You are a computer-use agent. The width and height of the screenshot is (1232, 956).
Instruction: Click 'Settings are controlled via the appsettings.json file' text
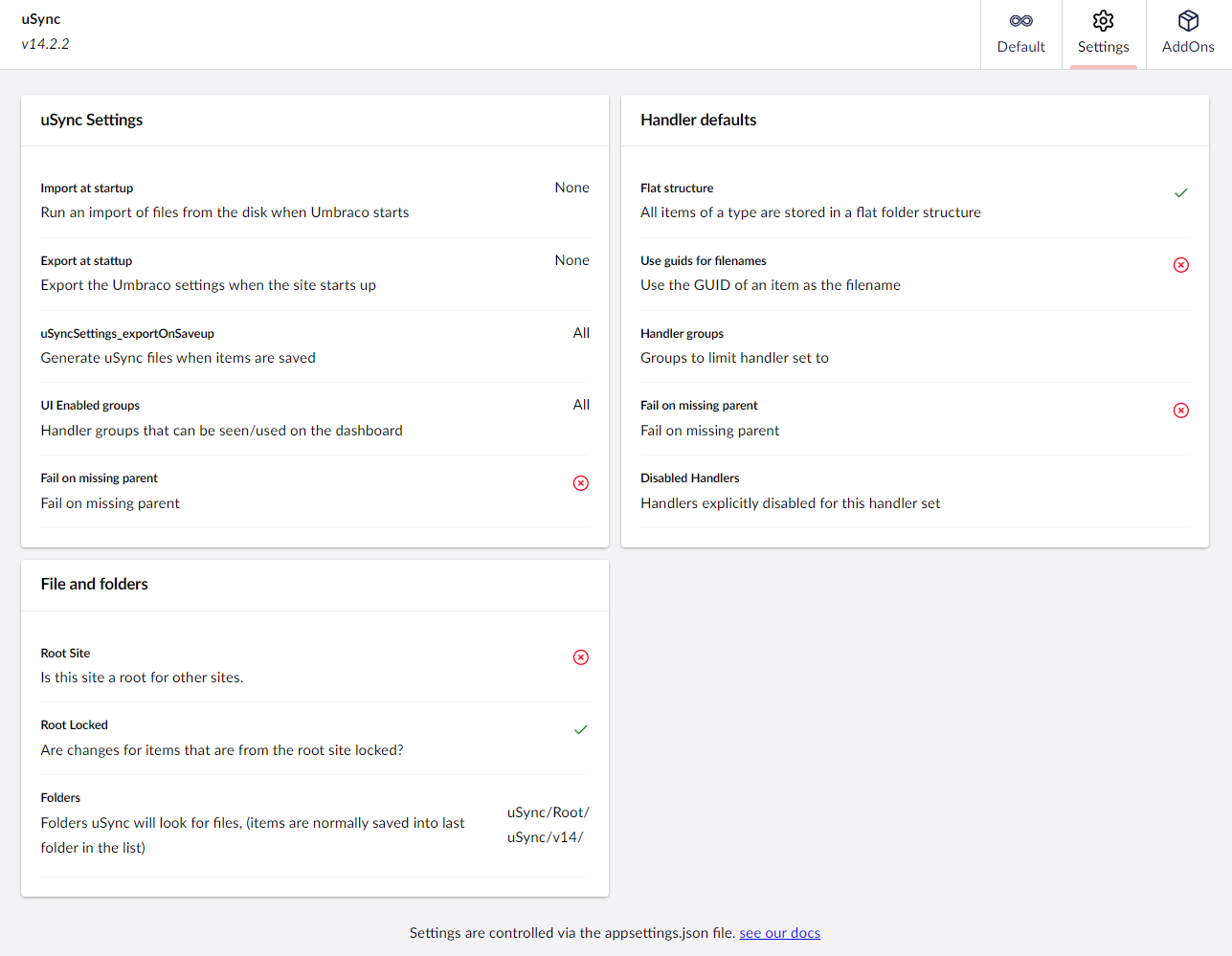[x=572, y=933]
